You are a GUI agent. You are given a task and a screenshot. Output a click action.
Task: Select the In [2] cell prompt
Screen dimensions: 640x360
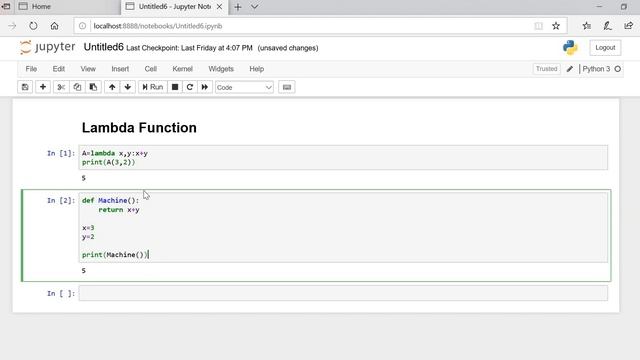[x=61, y=200]
